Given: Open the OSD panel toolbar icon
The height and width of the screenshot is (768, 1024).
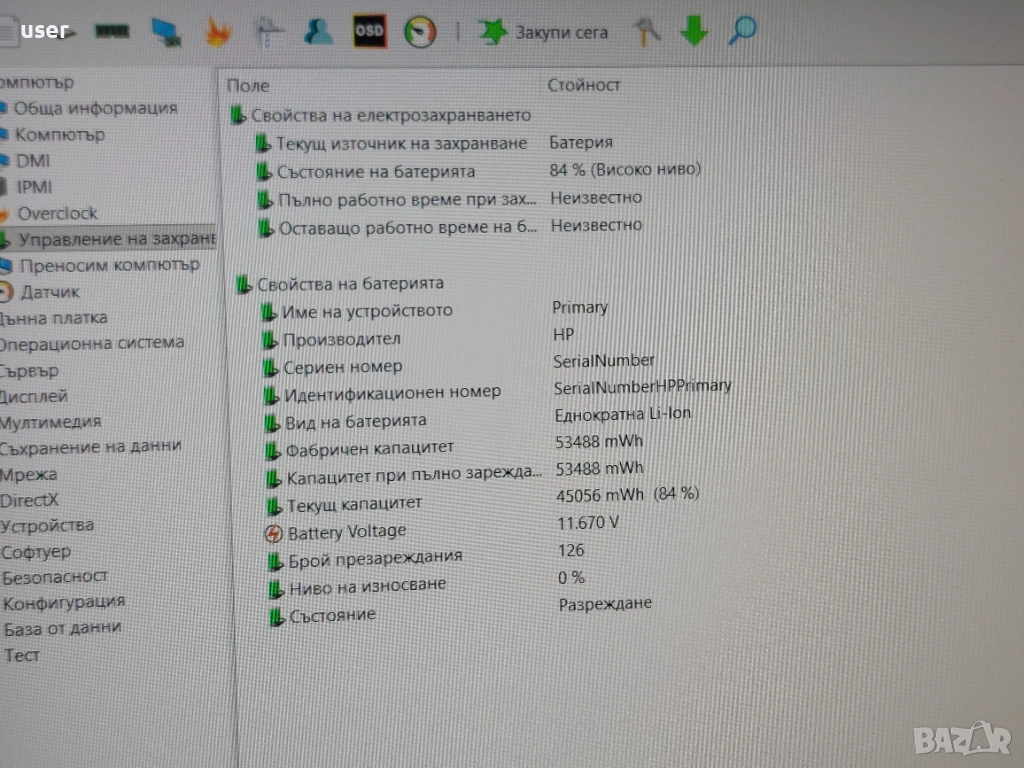Looking at the screenshot, I should (369, 31).
